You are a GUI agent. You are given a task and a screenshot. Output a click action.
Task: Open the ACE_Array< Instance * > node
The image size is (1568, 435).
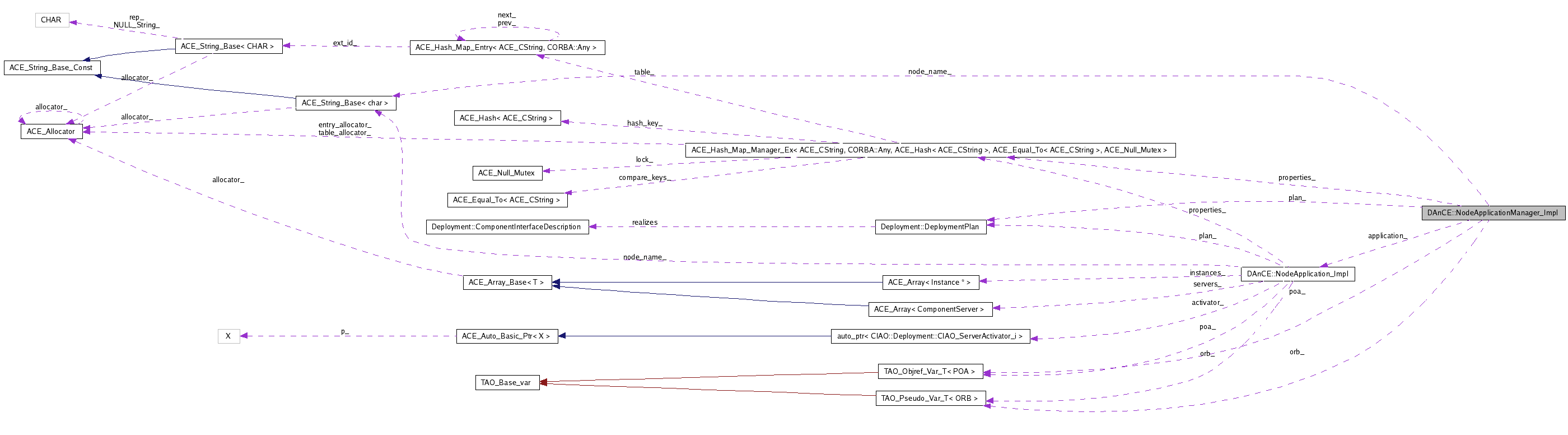(x=930, y=283)
